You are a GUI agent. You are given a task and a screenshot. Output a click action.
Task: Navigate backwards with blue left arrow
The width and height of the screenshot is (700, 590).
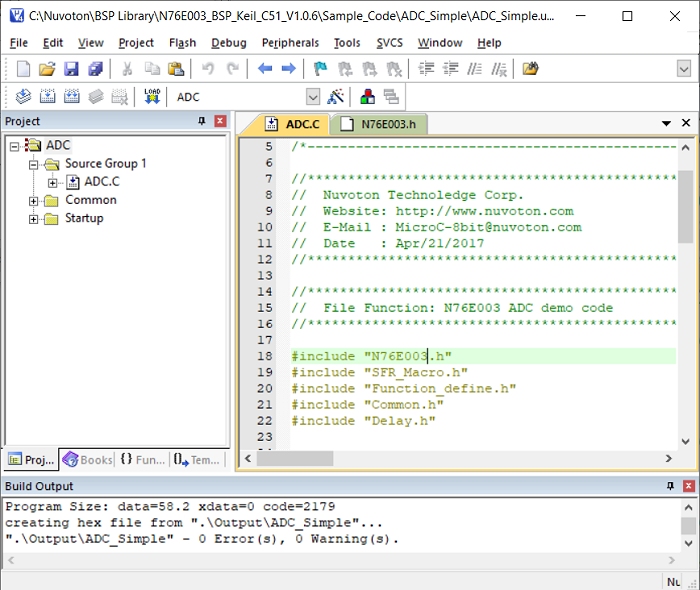(x=265, y=69)
